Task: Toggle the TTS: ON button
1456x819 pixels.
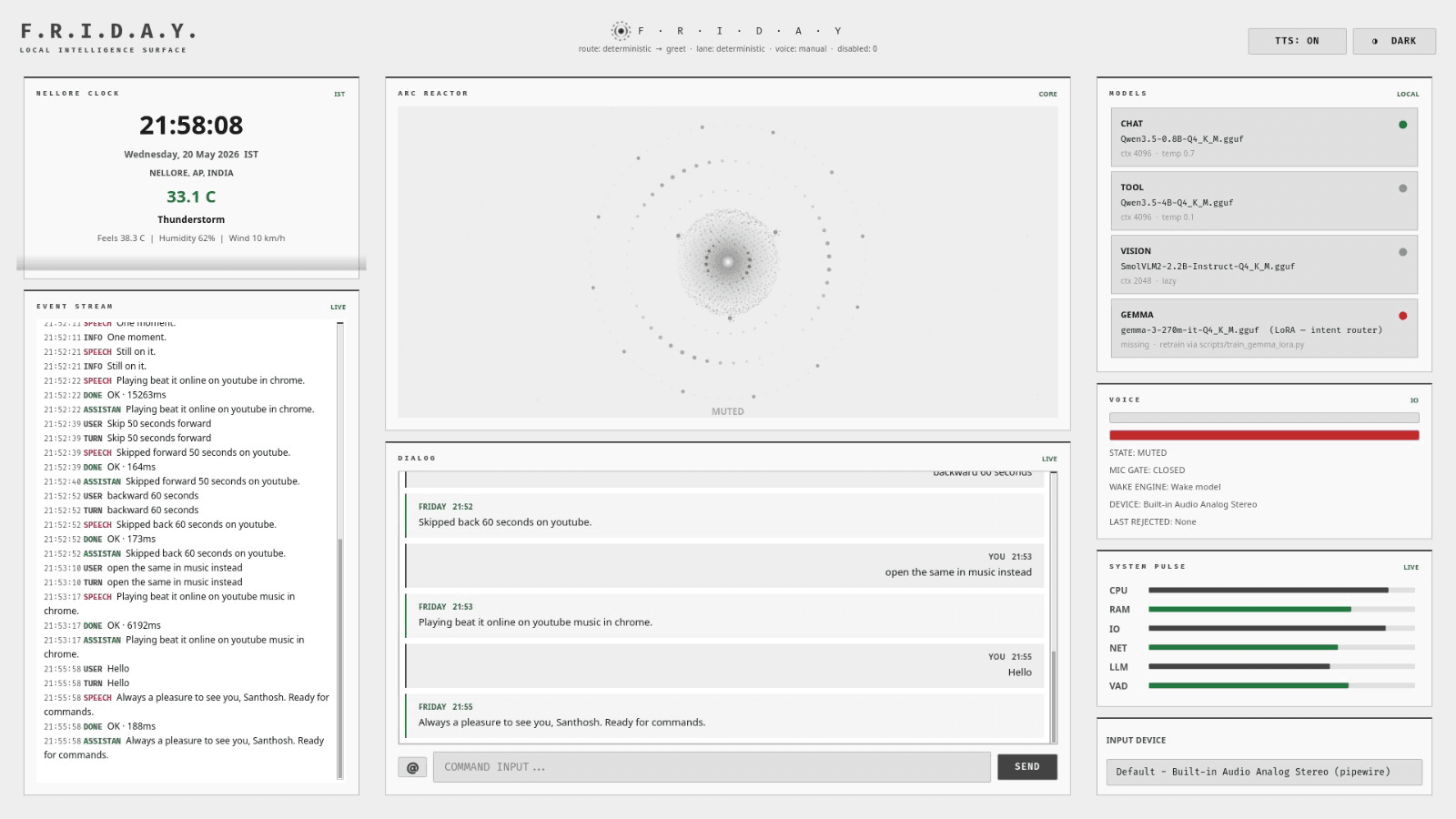Action: click(1297, 41)
